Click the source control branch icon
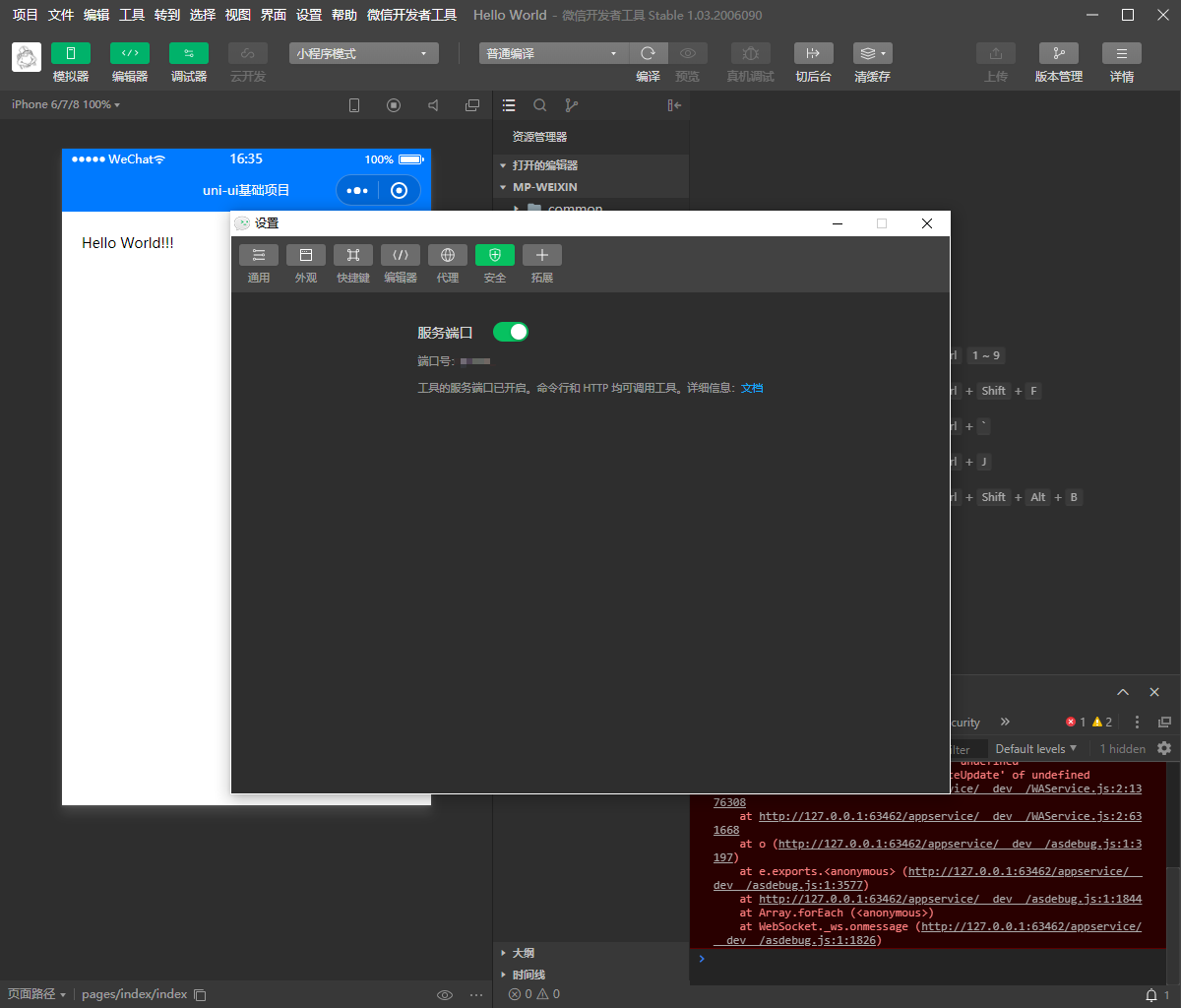1181x1008 pixels. pyautogui.click(x=572, y=105)
